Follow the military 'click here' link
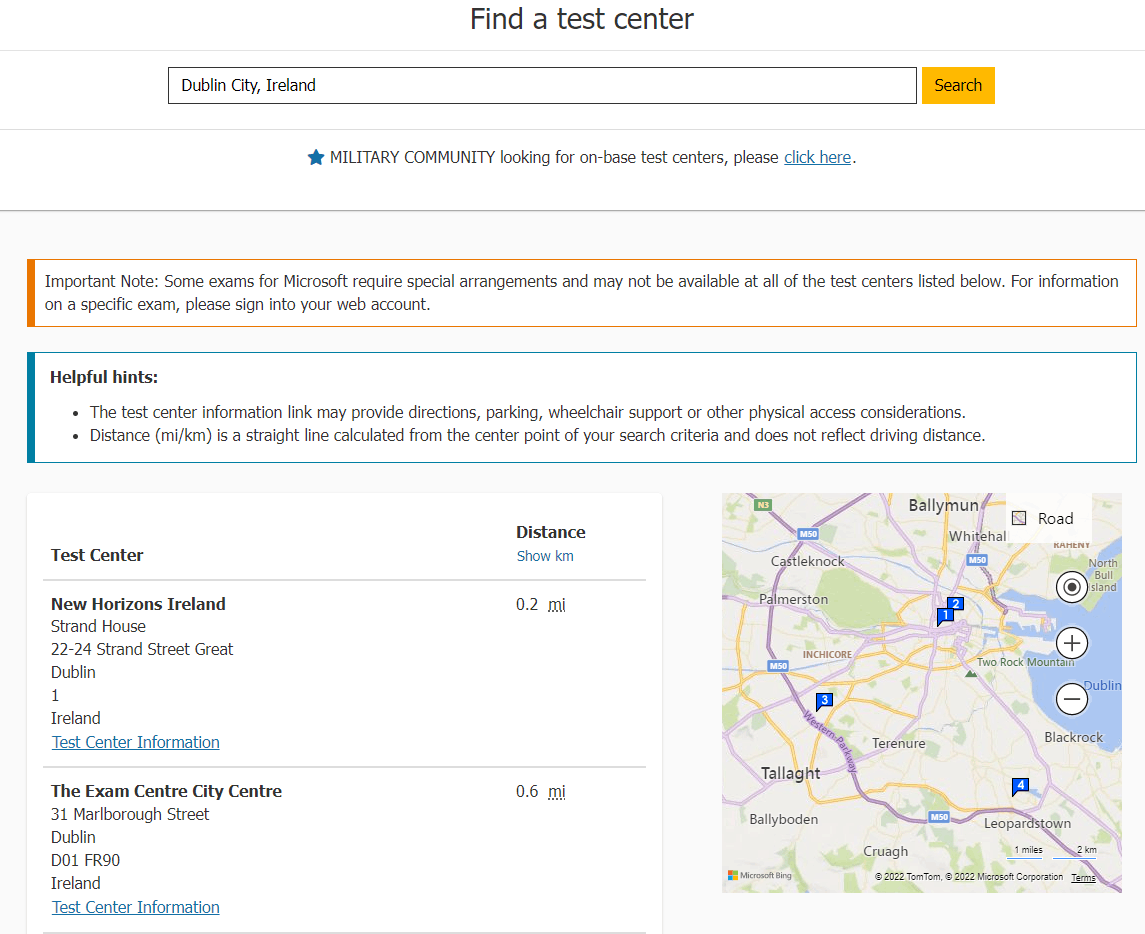Image resolution: width=1145 pixels, height=934 pixels. tap(817, 157)
